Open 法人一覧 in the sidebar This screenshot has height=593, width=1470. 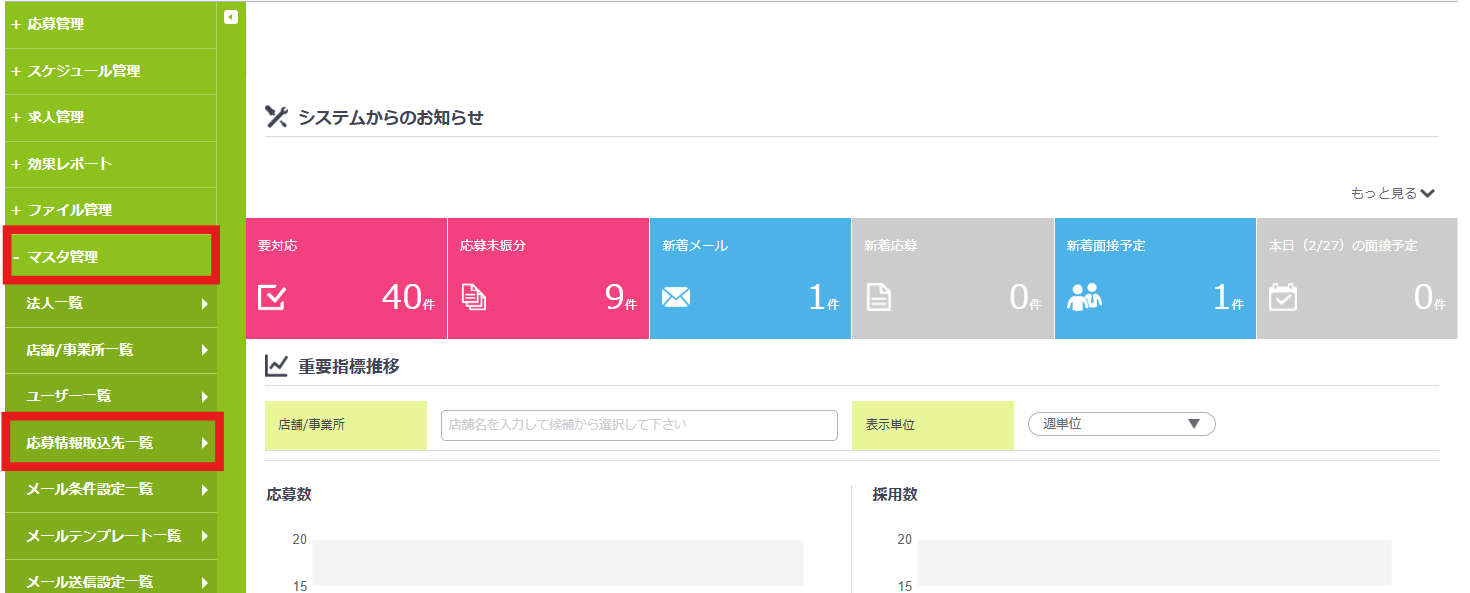[110, 304]
